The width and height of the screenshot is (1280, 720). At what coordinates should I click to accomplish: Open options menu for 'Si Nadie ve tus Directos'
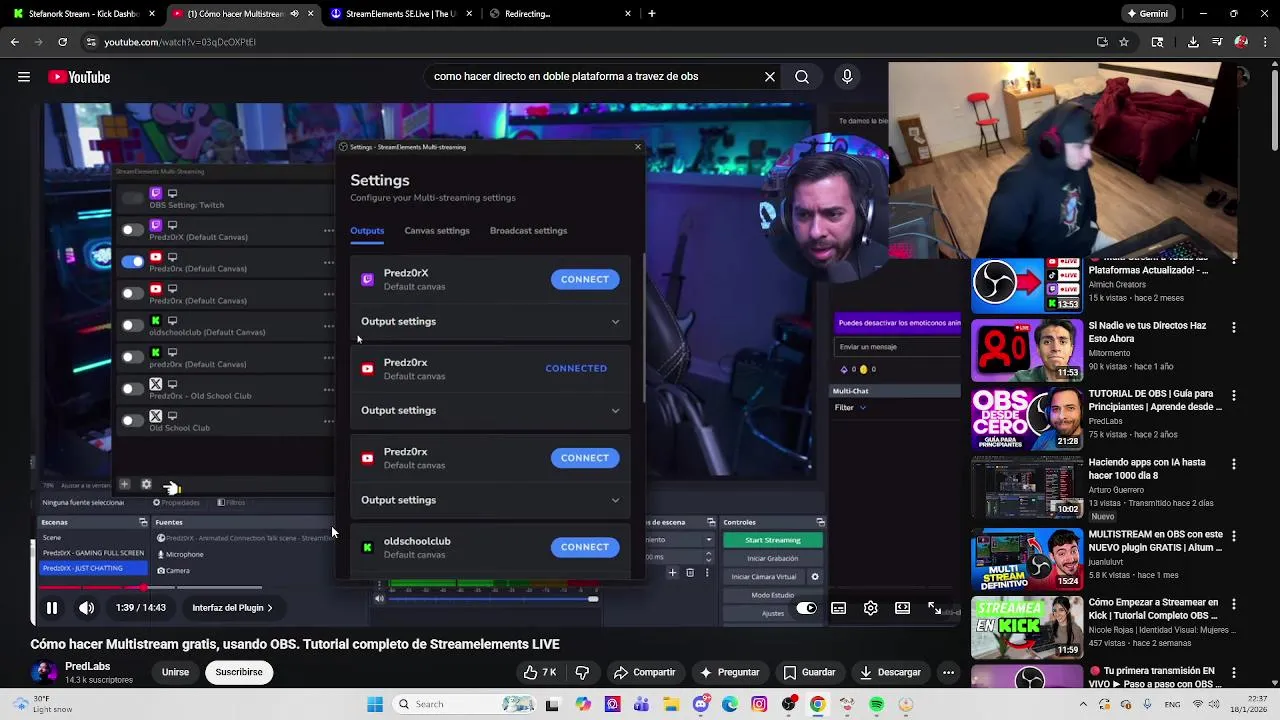1233,327
